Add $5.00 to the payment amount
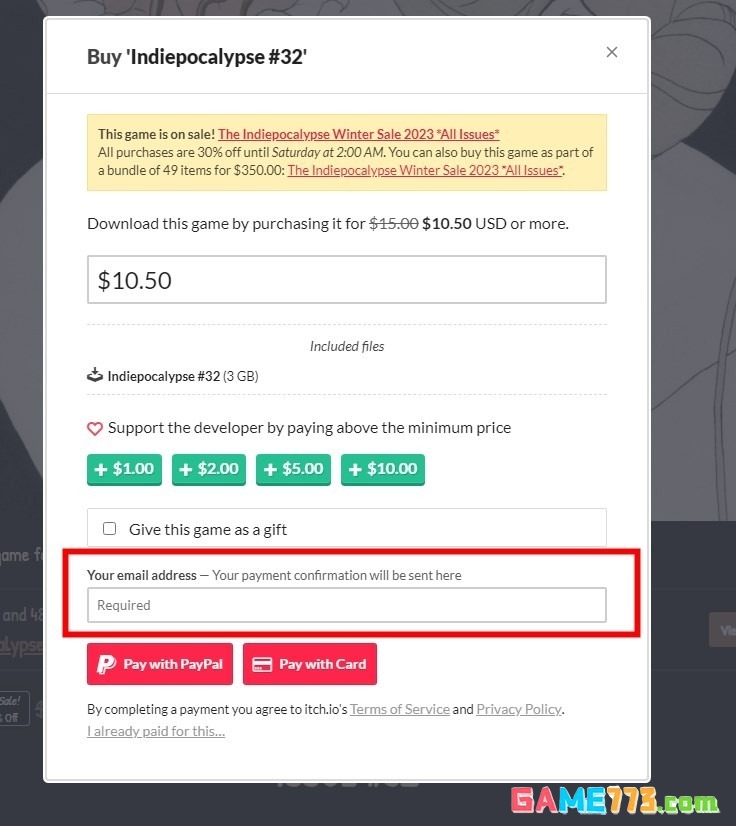This screenshot has height=826, width=736. (x=293, y=469)
